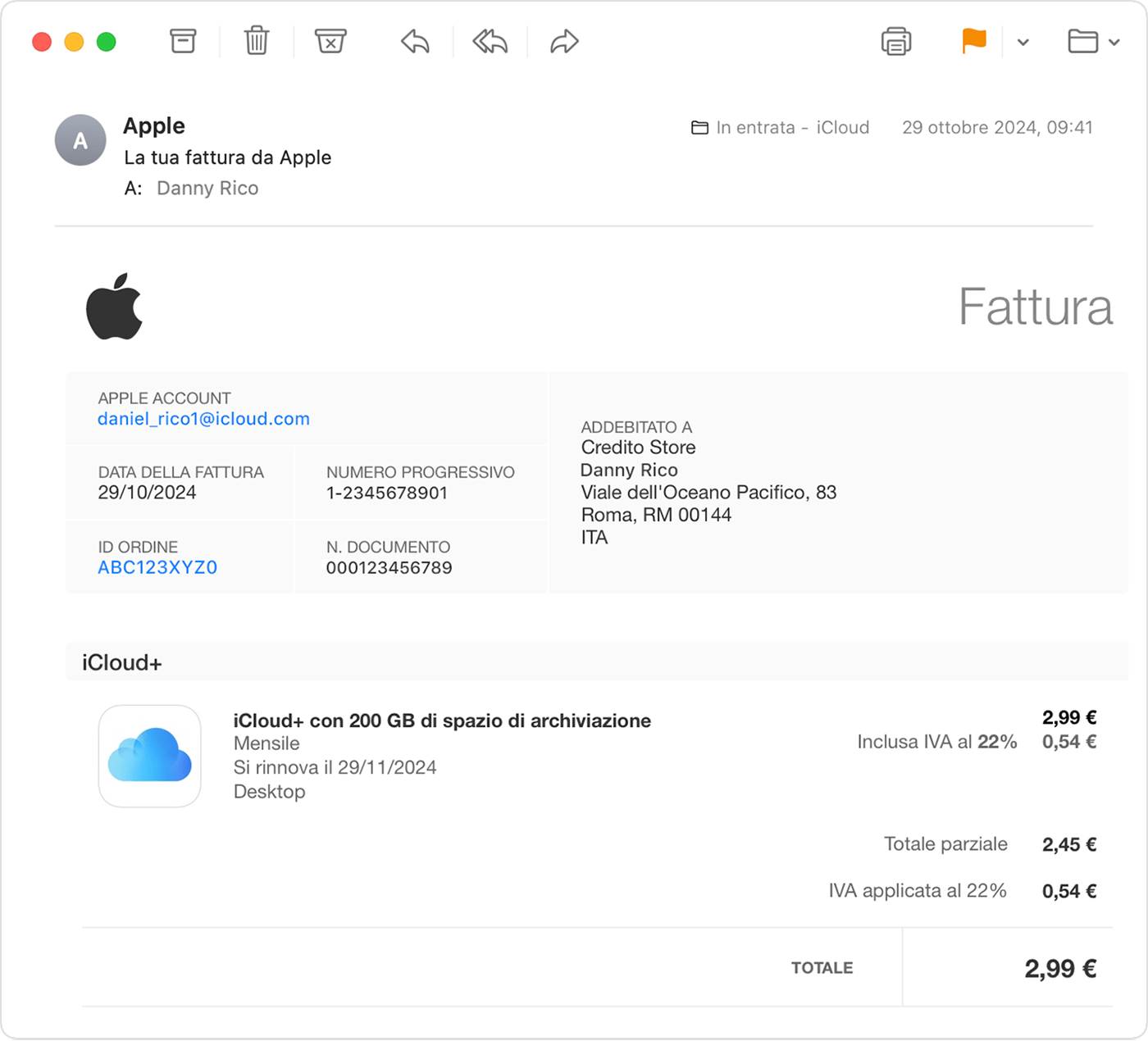Click the iCloud cloud icon in the invoice
The height and width of the screenshot is (1041, 1148).
tap(149, 756)
